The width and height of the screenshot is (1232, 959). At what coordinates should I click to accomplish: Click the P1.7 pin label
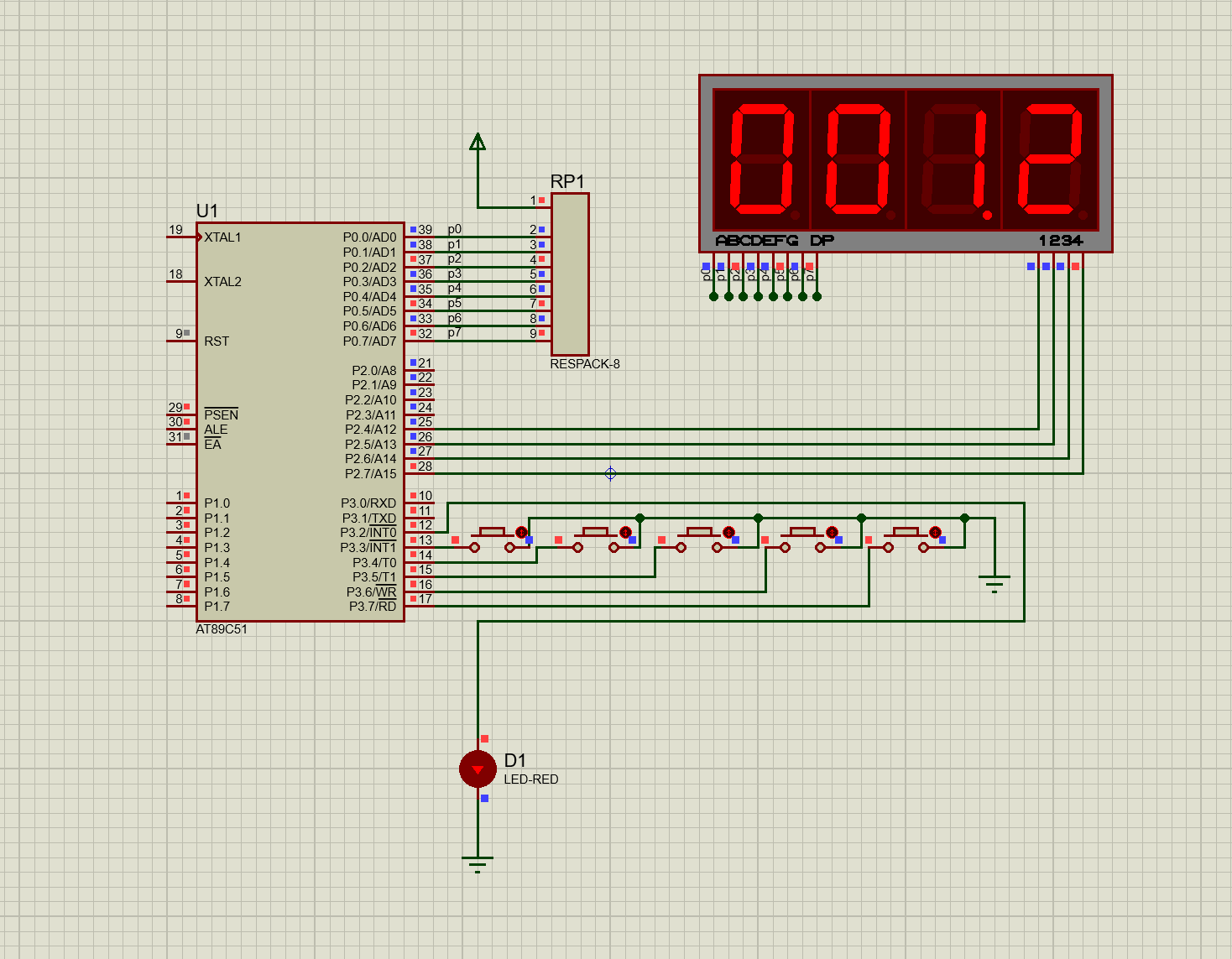[217, 607]
